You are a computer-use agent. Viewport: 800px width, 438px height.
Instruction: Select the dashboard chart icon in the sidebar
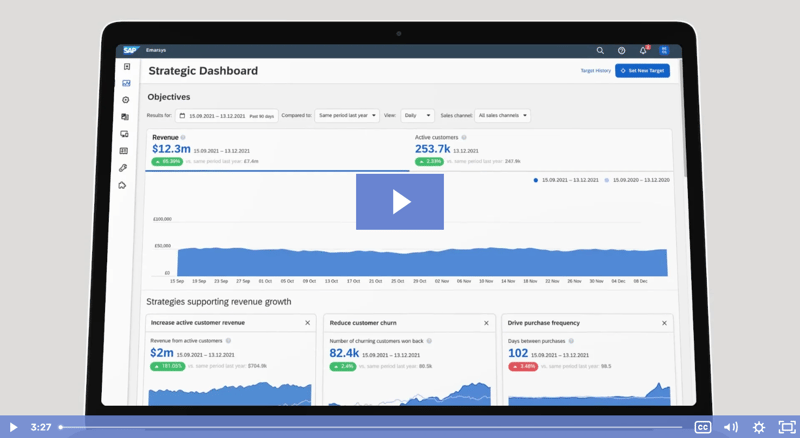point(125,83)
